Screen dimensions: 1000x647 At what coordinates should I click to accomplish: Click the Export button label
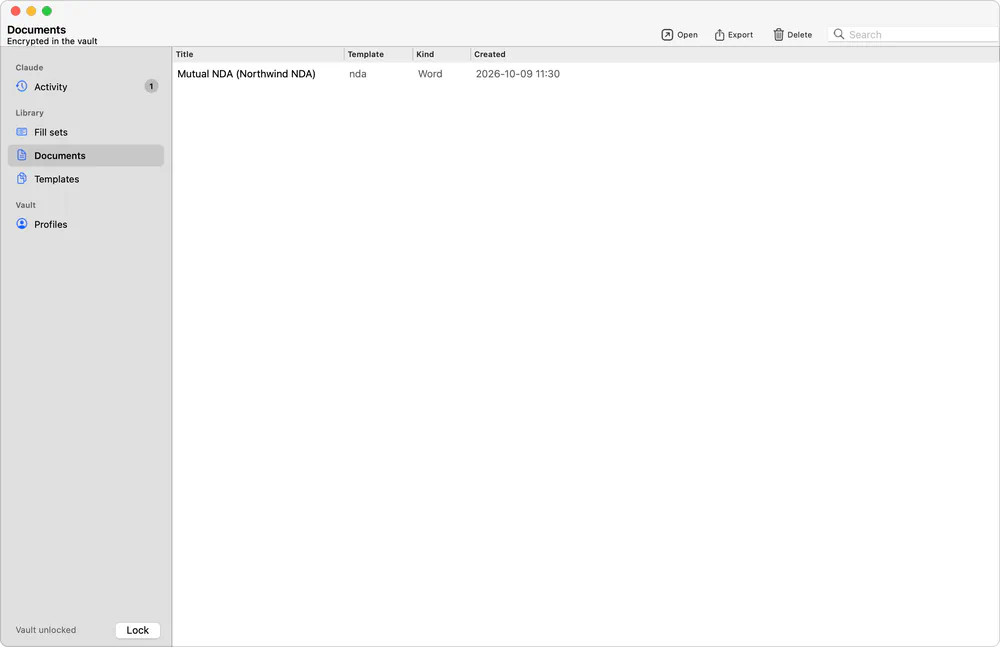740,35
